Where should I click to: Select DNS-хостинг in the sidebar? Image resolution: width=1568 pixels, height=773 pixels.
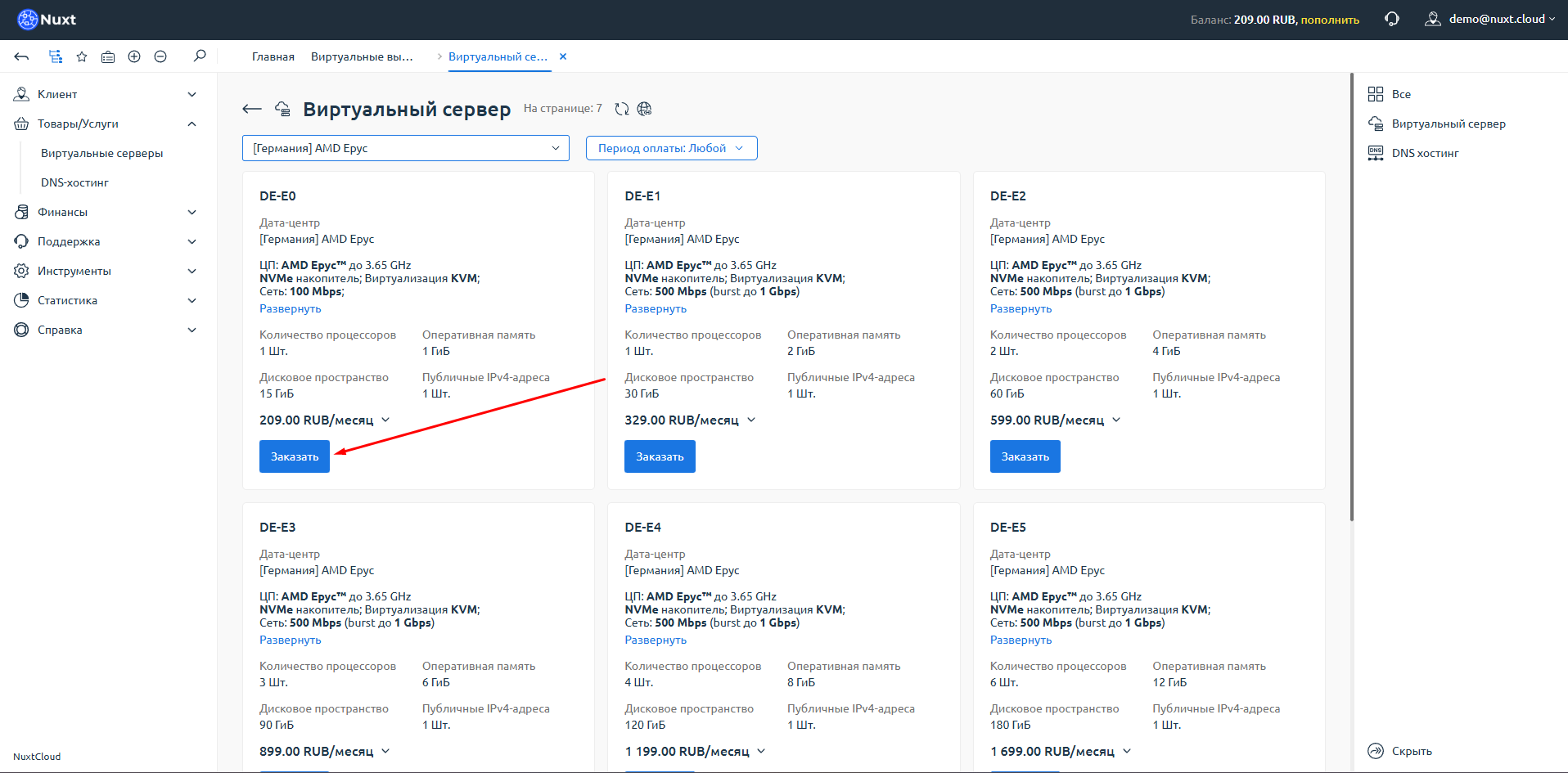(x=74, y=182)
